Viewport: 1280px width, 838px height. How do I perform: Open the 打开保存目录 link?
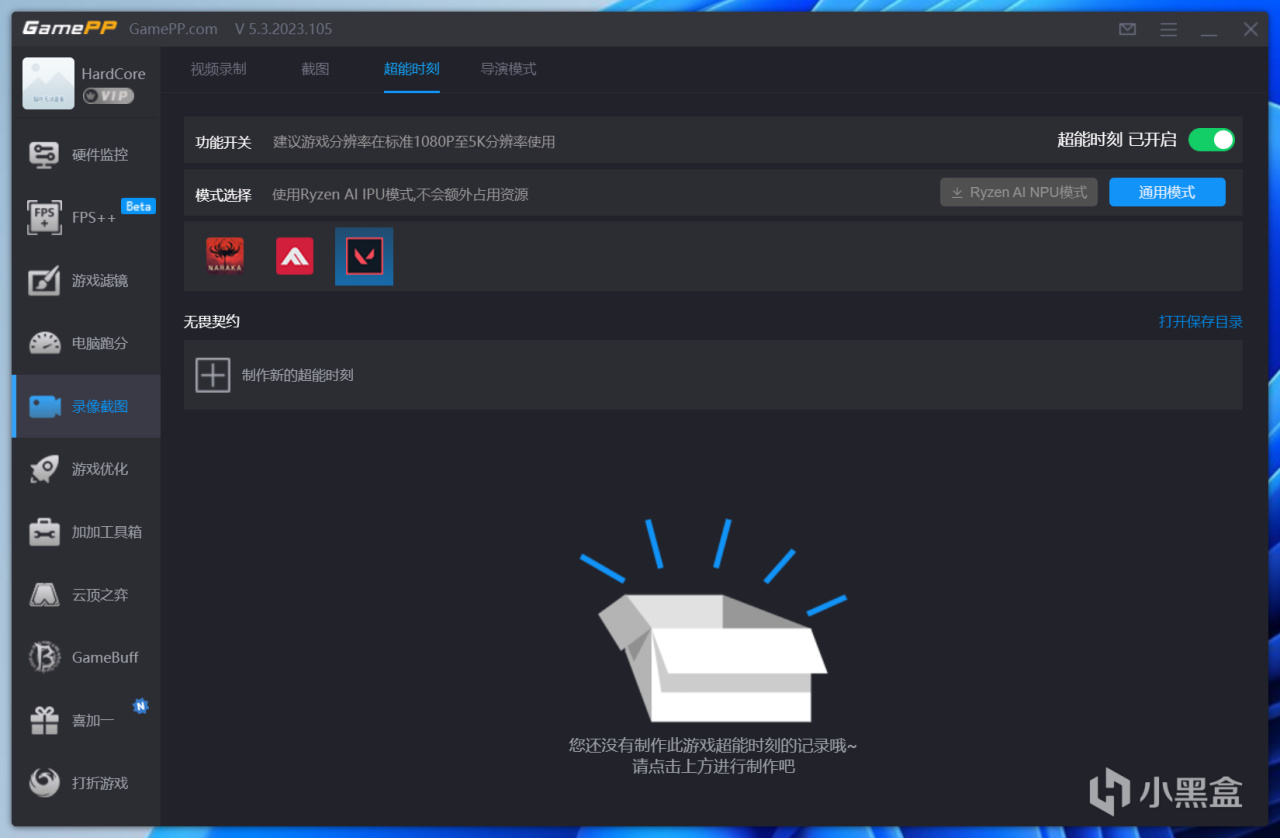pos(1201,322)
